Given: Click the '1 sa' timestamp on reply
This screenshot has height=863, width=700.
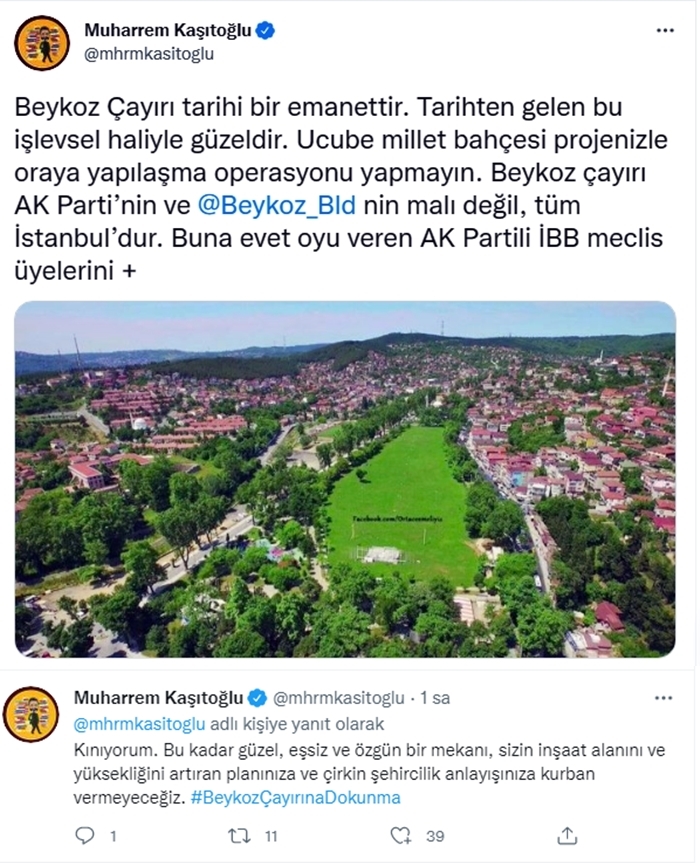Looking at the screenshot, I should 435,698.
